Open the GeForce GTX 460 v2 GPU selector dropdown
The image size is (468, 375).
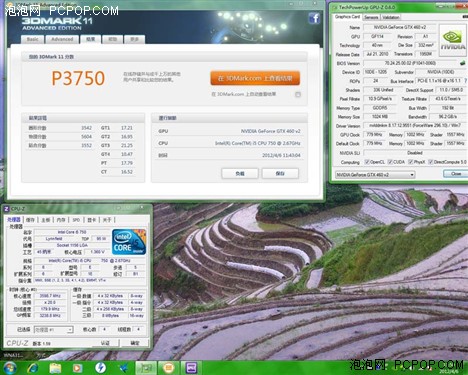point(375,175)
